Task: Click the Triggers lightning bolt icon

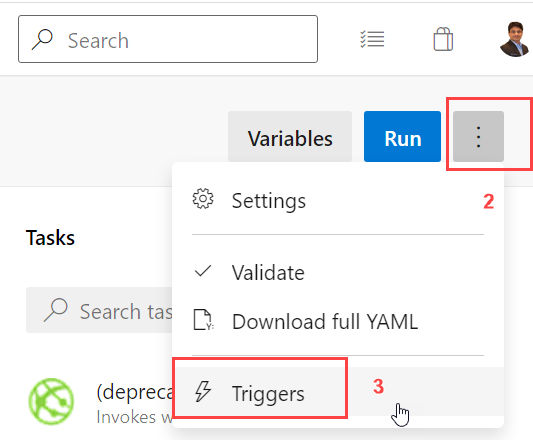Action: [203, 391]
